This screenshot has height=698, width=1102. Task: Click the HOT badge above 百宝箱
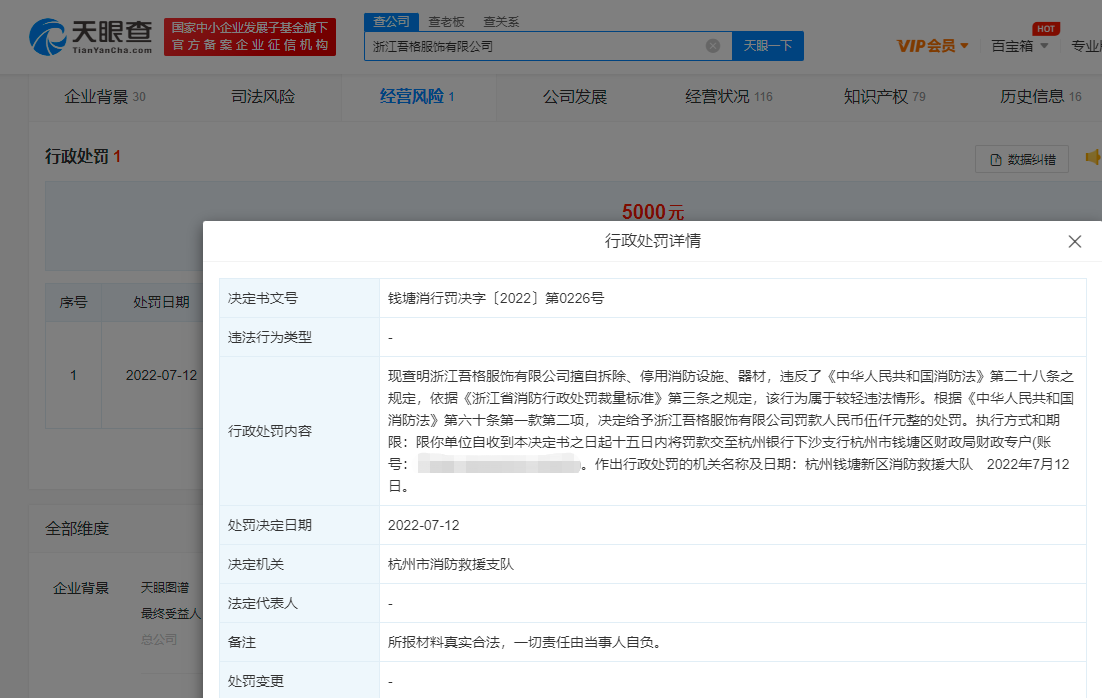[x=1046, y=29]
